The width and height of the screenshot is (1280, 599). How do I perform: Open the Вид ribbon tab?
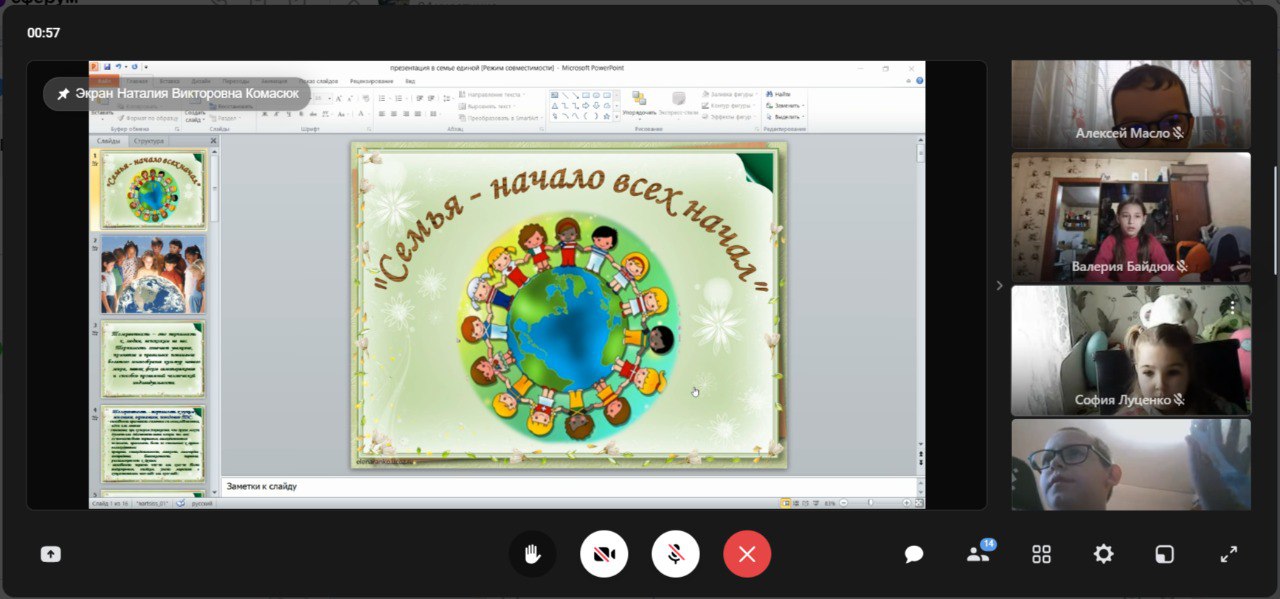410,80
